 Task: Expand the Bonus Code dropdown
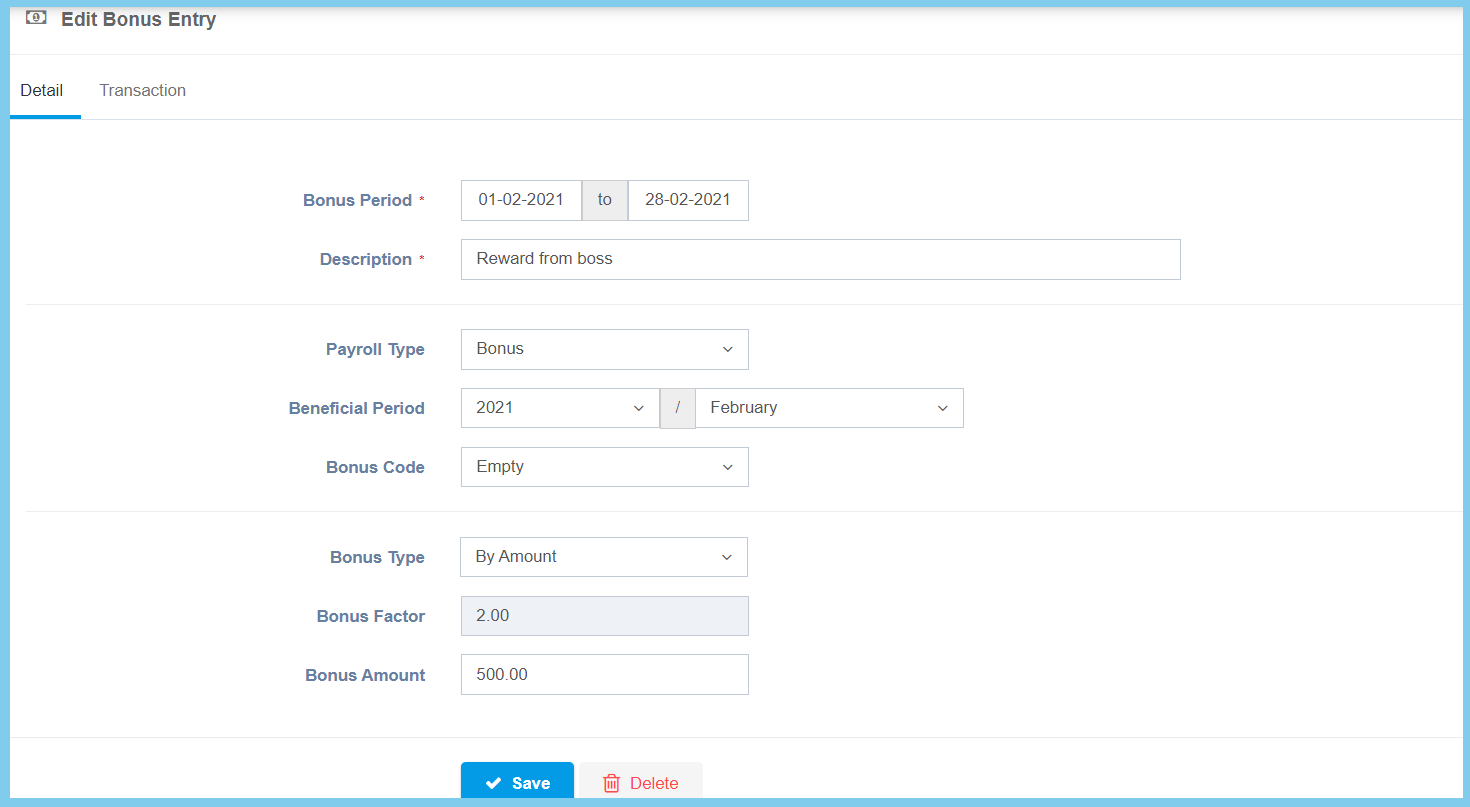604,467
